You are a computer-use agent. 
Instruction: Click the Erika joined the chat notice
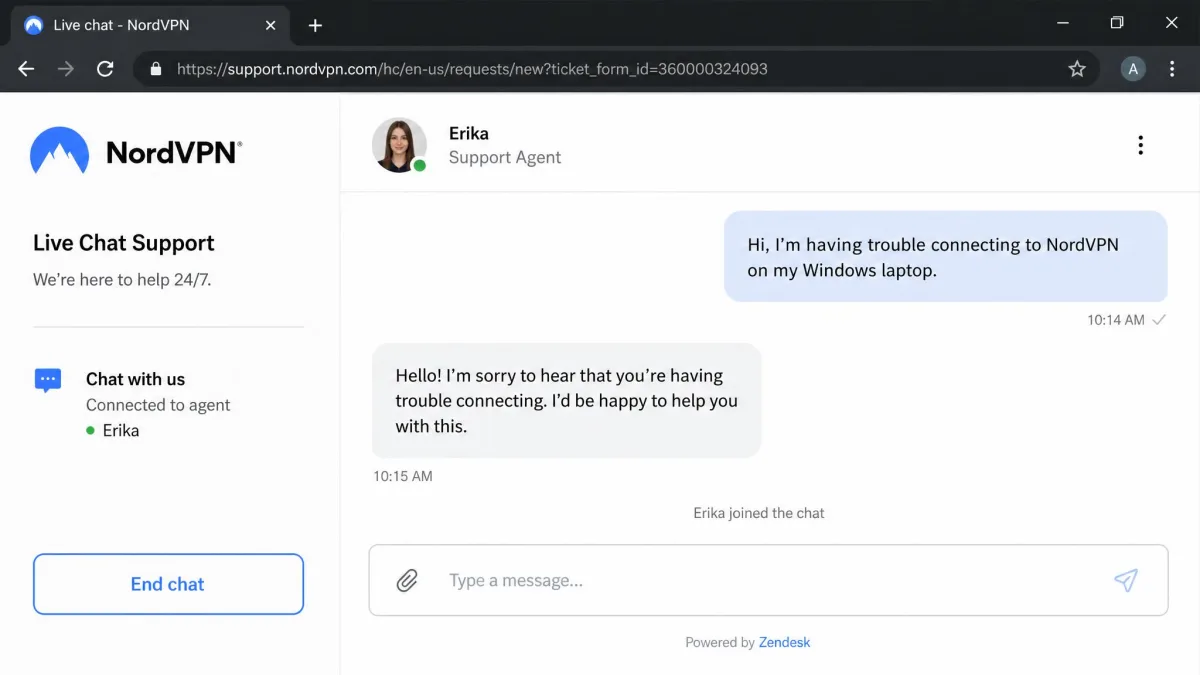(759, 513)
